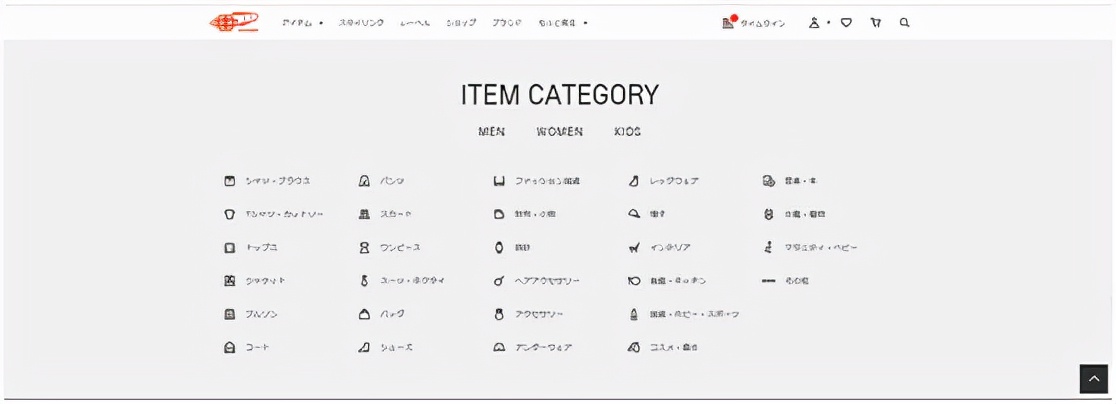Choose the シューズ shoes category icon
Screen dimensions: 1116x404
365,347
